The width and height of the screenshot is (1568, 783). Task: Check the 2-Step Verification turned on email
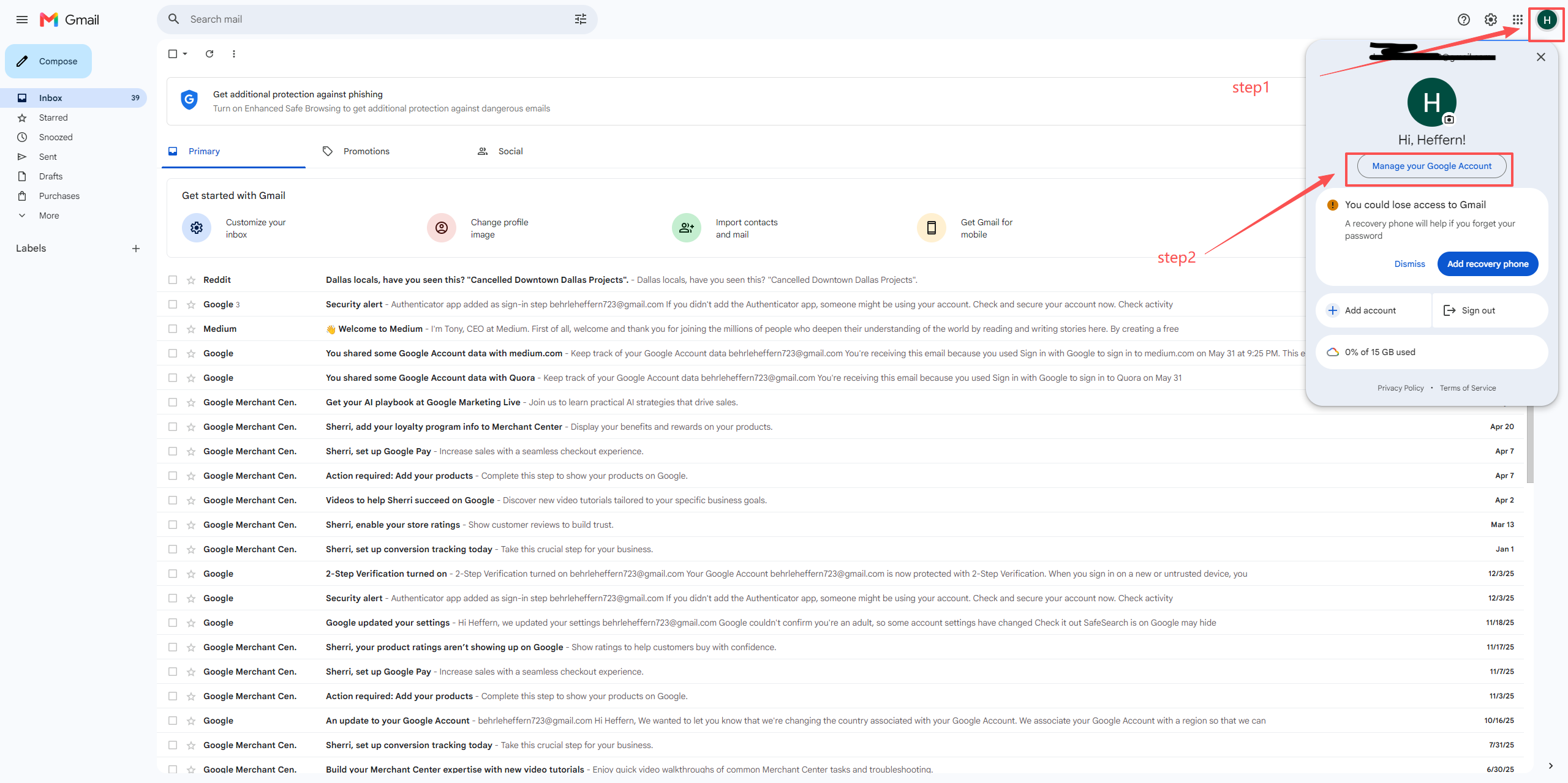click(173, 574)
